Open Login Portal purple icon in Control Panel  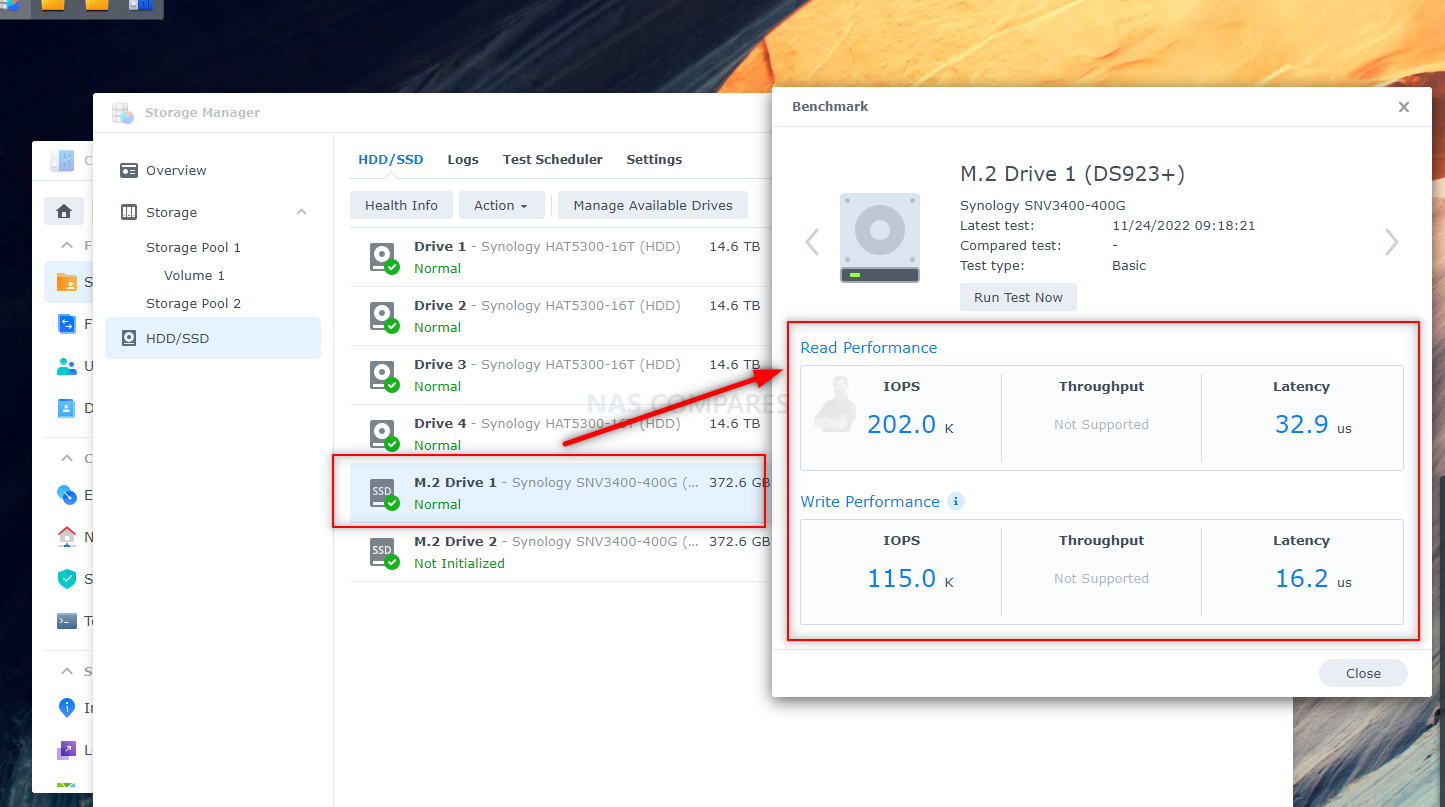(67, 750)
